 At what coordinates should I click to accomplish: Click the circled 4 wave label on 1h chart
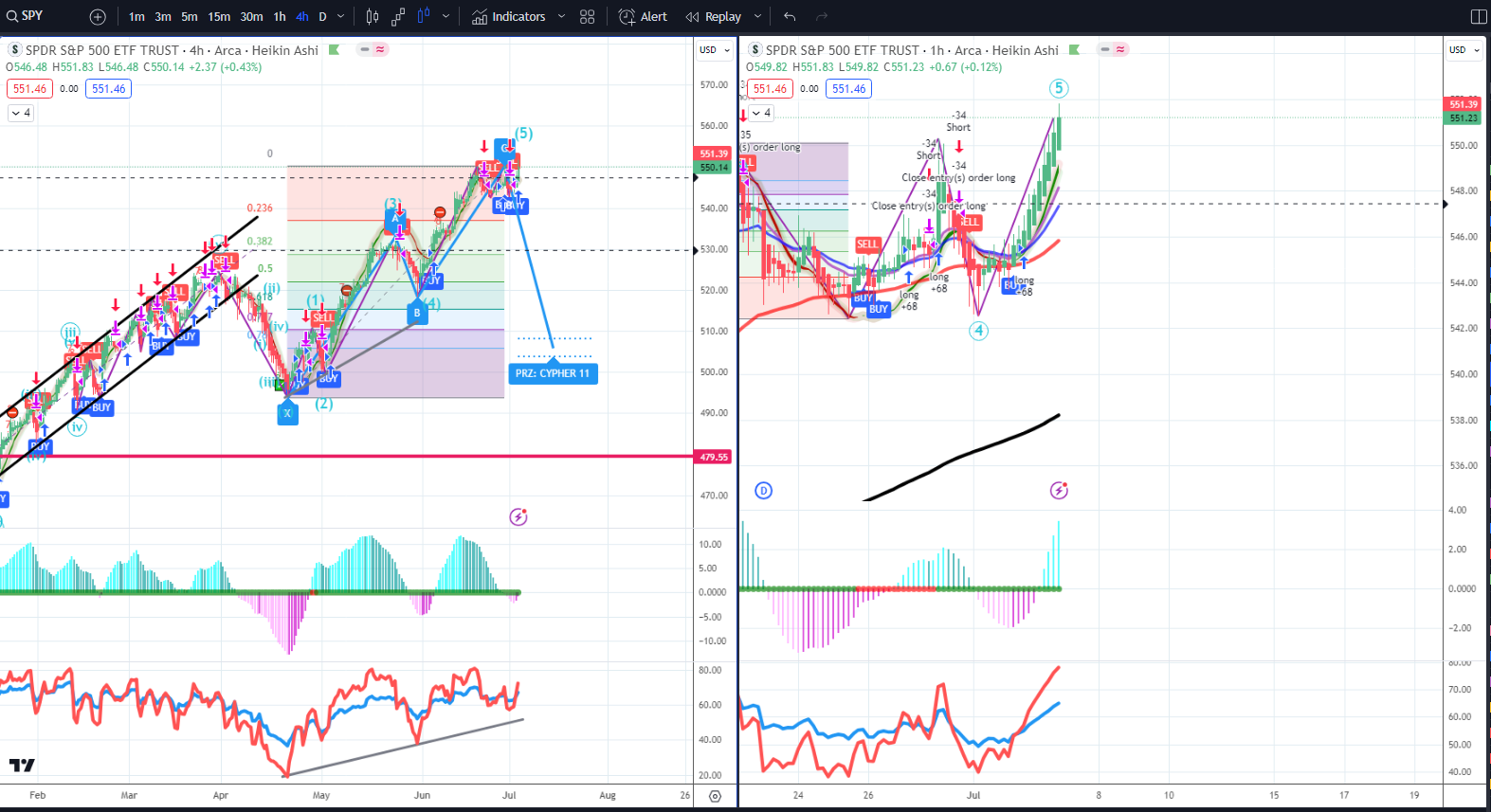pyautogui.click(x=978, y=331)
